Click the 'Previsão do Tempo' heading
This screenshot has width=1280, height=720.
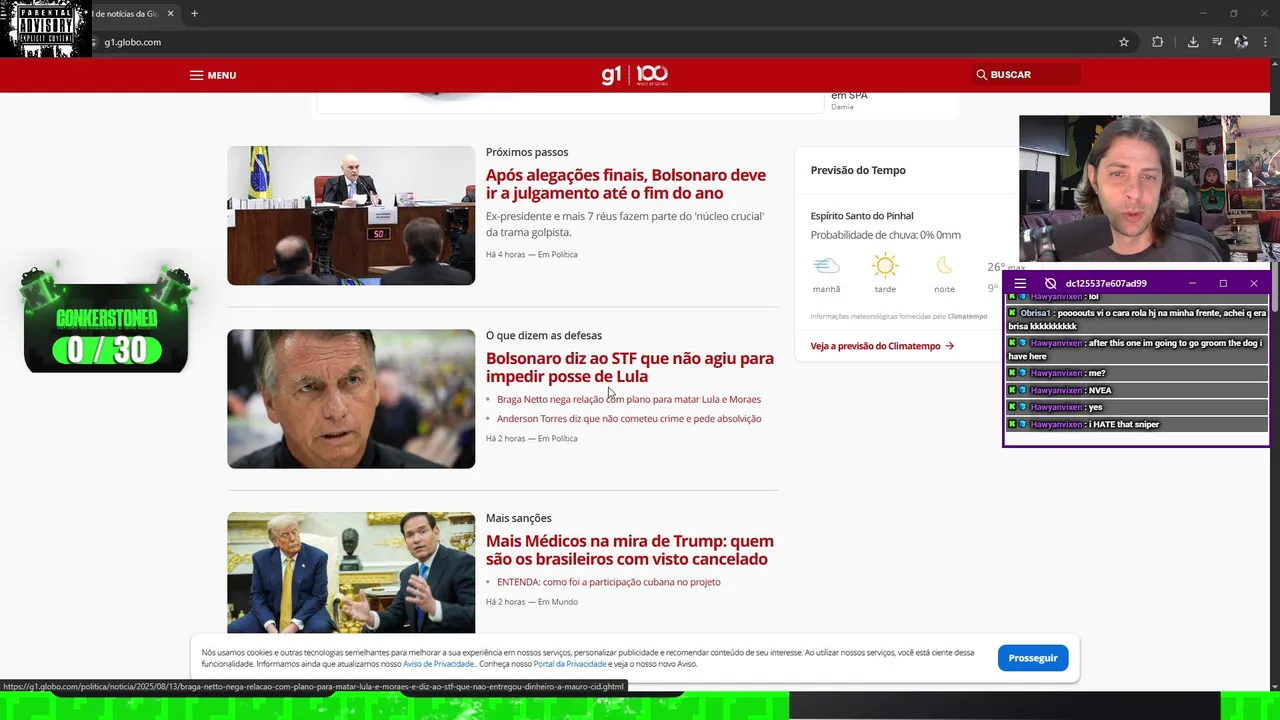(x=858, y=170)
